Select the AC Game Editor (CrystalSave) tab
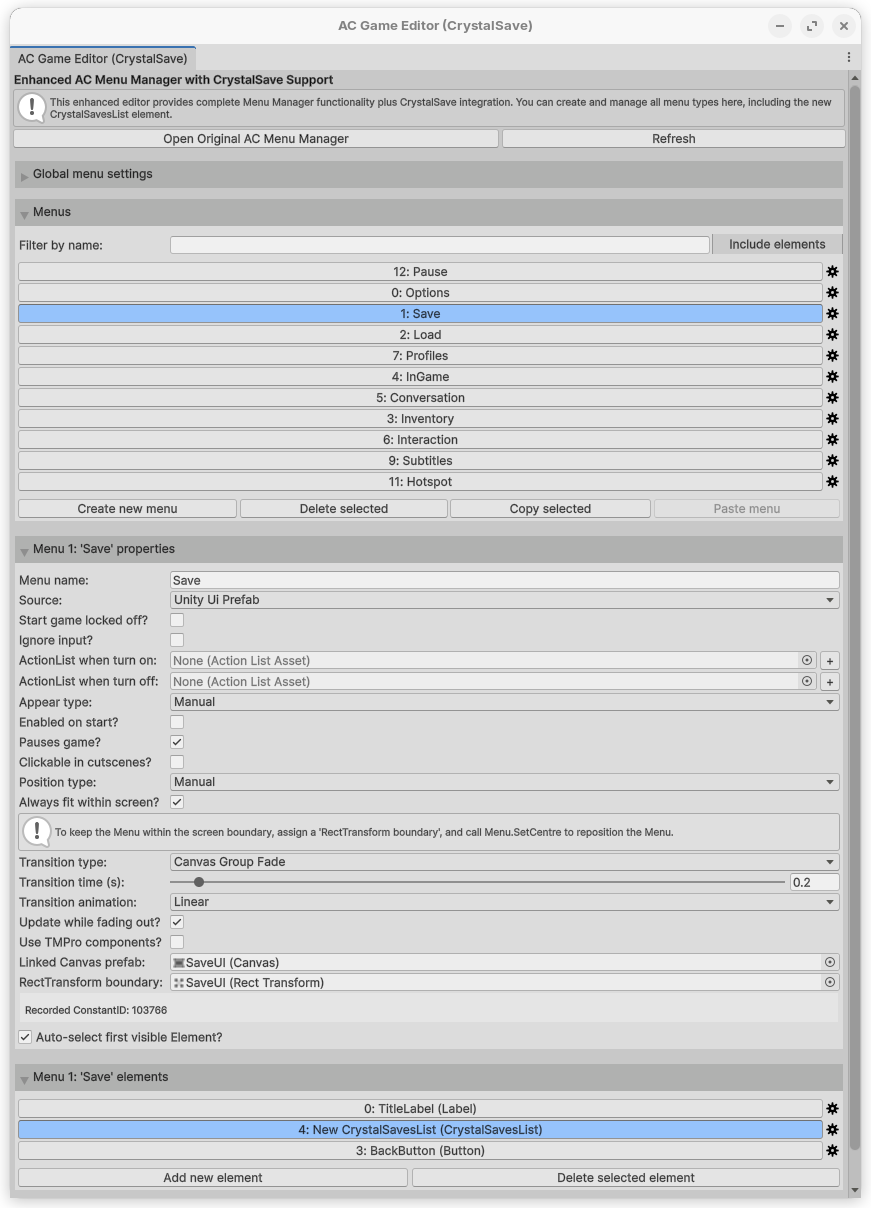 (x=102, y=58)
